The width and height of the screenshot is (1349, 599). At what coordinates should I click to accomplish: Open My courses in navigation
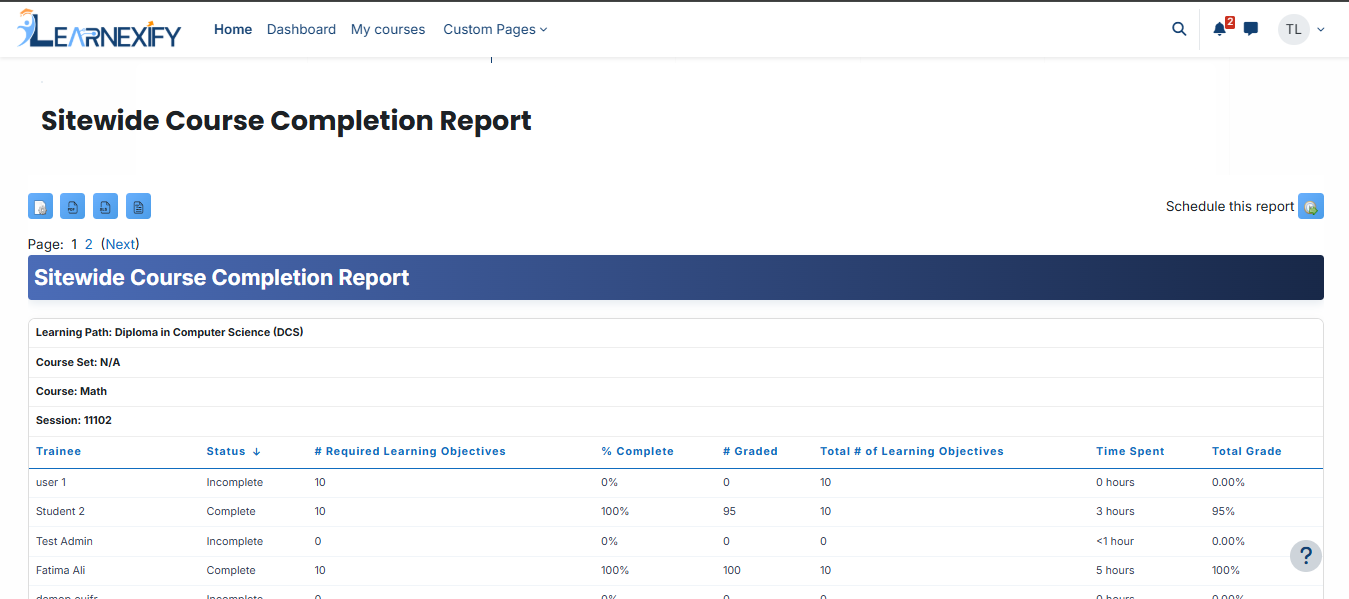(x=388, y=29)
